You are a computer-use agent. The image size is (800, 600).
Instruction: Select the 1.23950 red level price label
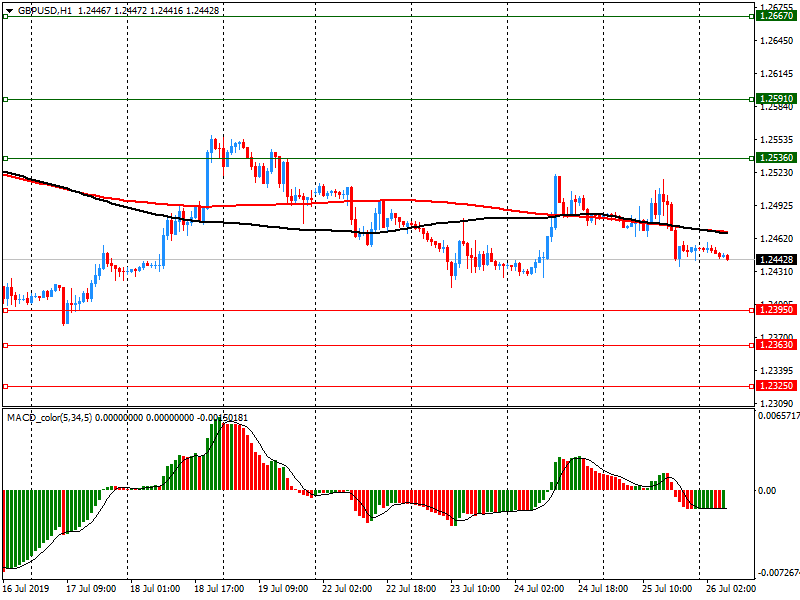pos(776,310)
